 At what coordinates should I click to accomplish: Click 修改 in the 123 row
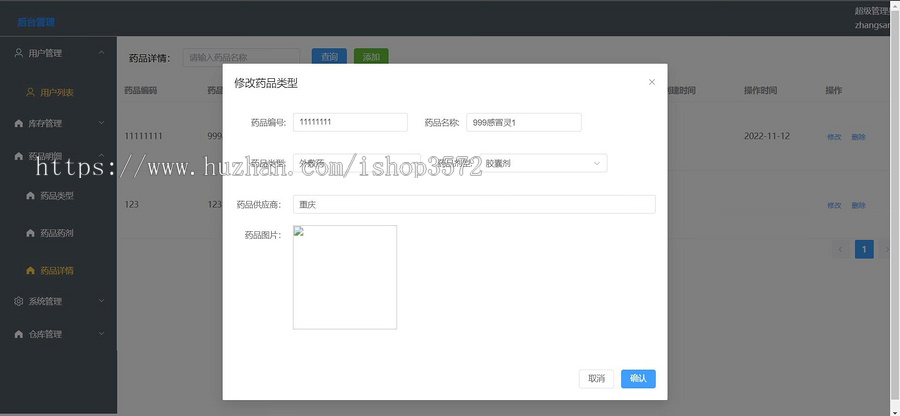(834, 205)
